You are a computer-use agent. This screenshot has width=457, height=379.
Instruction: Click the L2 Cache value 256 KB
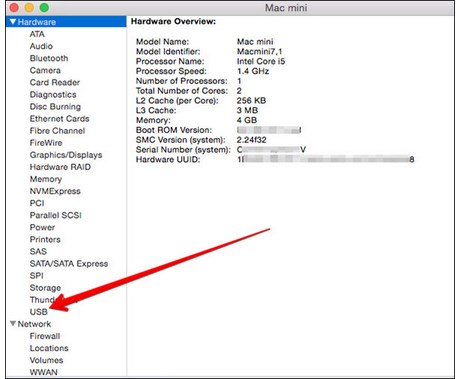(251, 100)
